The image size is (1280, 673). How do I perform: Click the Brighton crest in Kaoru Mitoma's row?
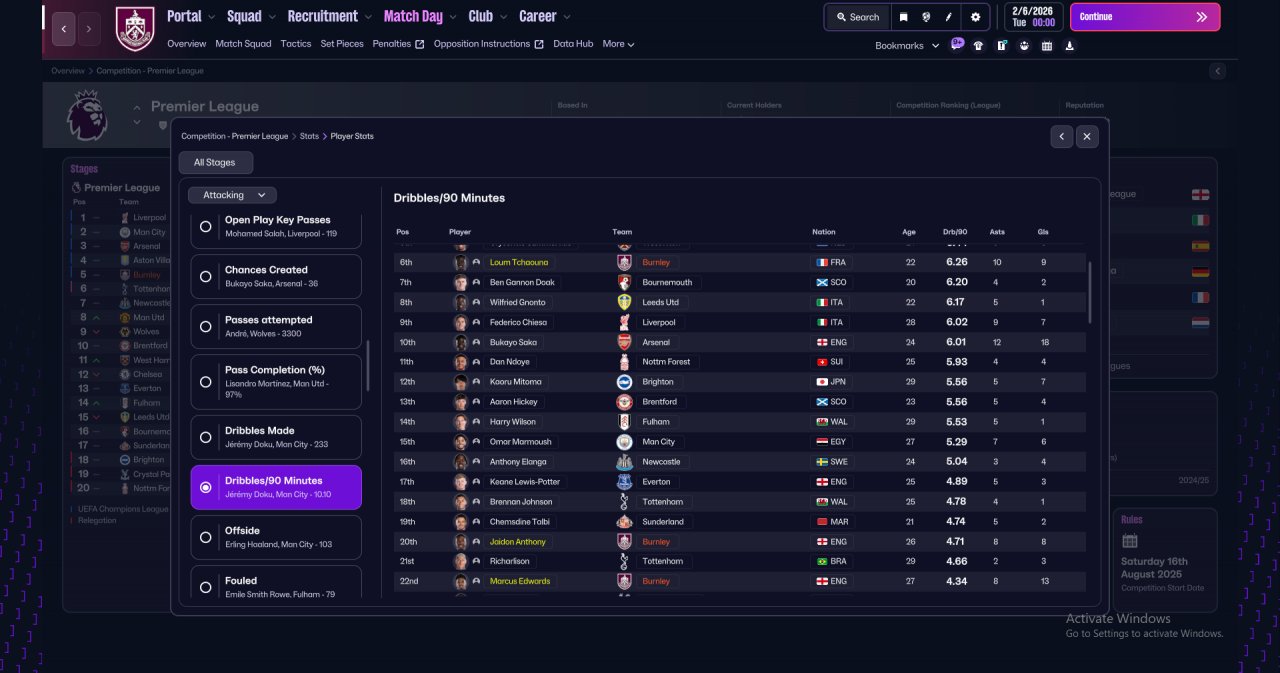tap(625, 382)
